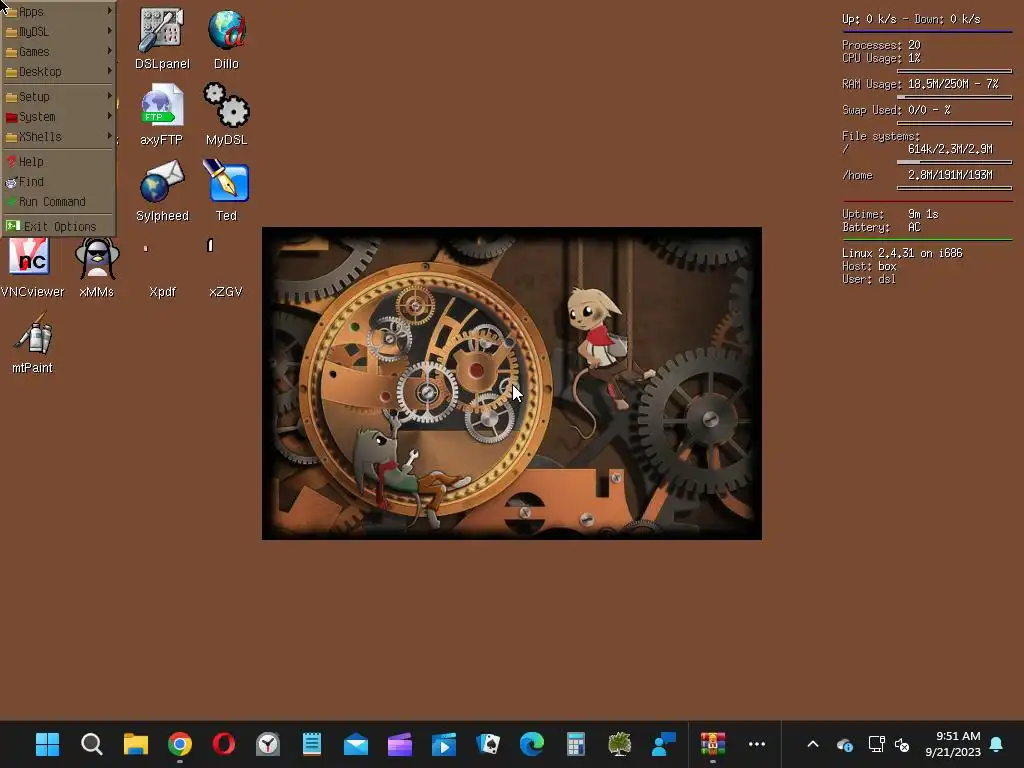
Task: Expand the arrow beside Games
Action: click(x=109, y=50)
